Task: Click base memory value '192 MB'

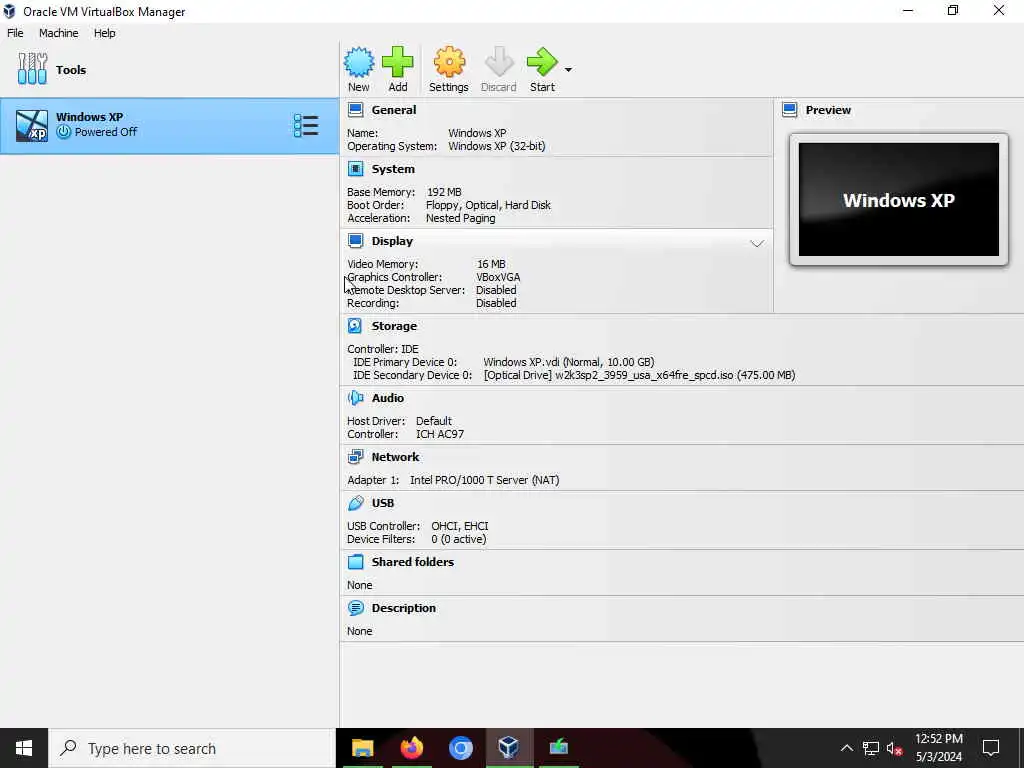Action: point(444,192)
